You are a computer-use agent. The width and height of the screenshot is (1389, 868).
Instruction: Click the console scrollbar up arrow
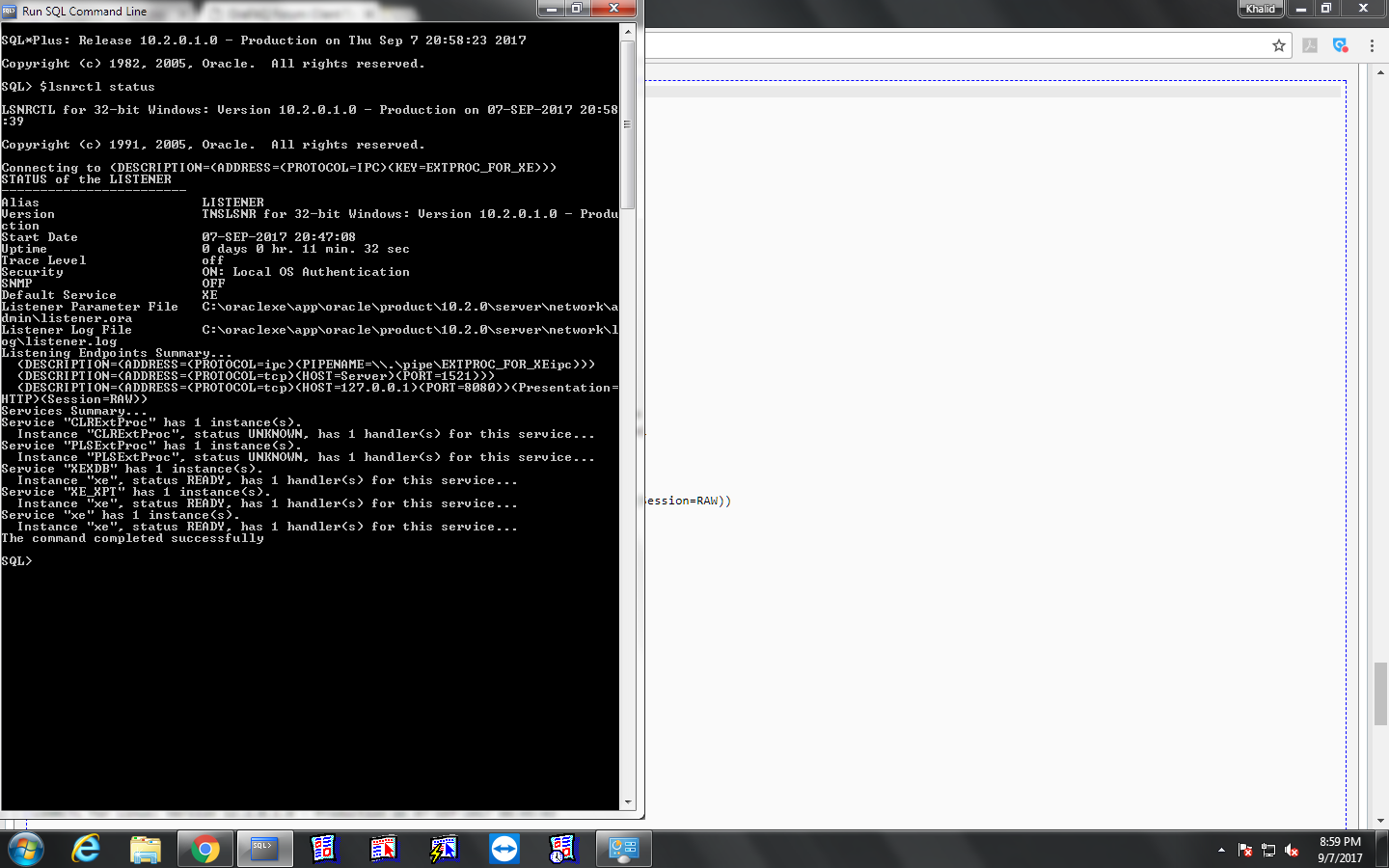627,31
